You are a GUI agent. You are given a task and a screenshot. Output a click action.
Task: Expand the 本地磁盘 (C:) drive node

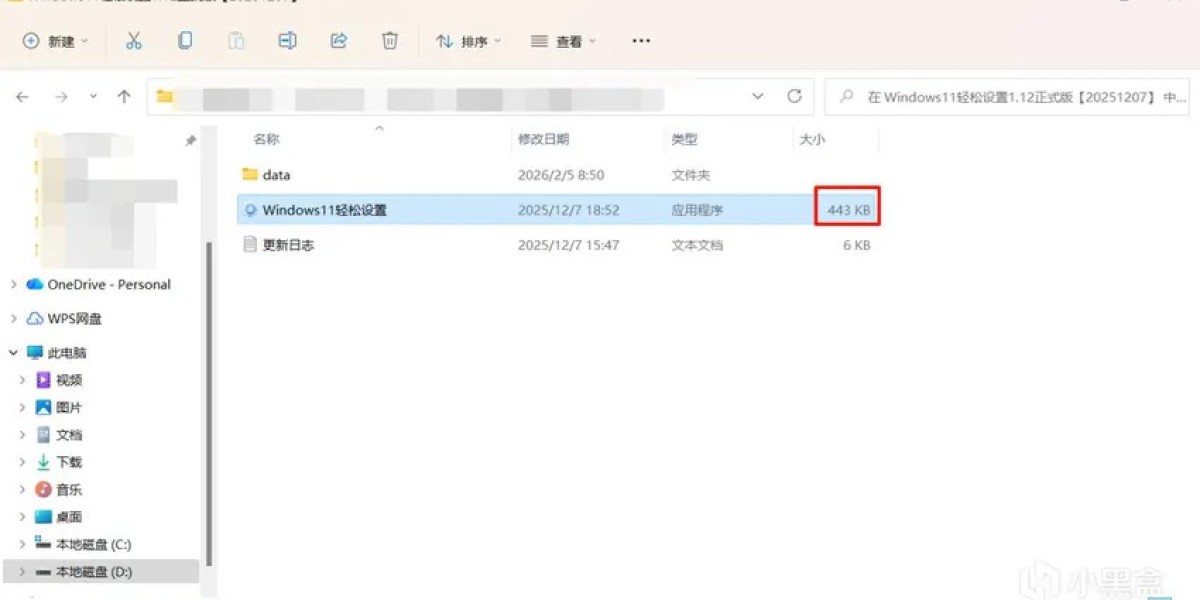point(22,545)
